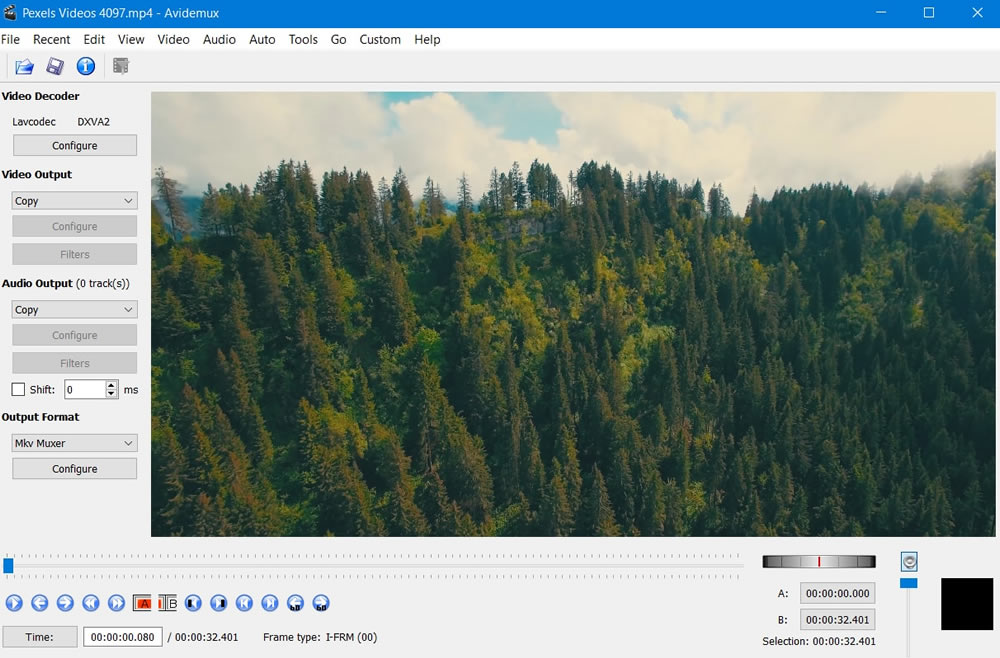Viewport: 1000px width, 658px height.
Task: Increase the Shift ms value with up arrow
Action: (112, 385)
